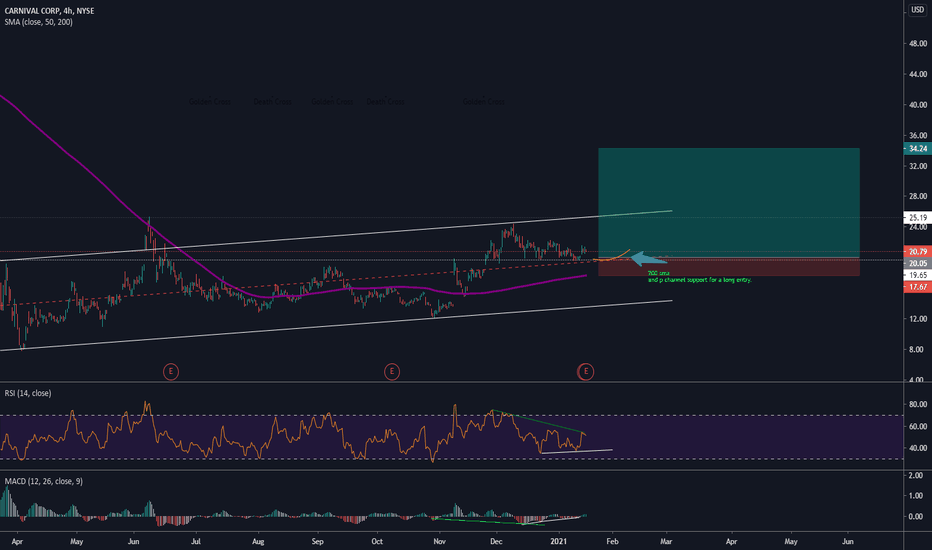
Task: Click the Jul label on time axis
Action: pyautogui.click(x=196, y=541)
